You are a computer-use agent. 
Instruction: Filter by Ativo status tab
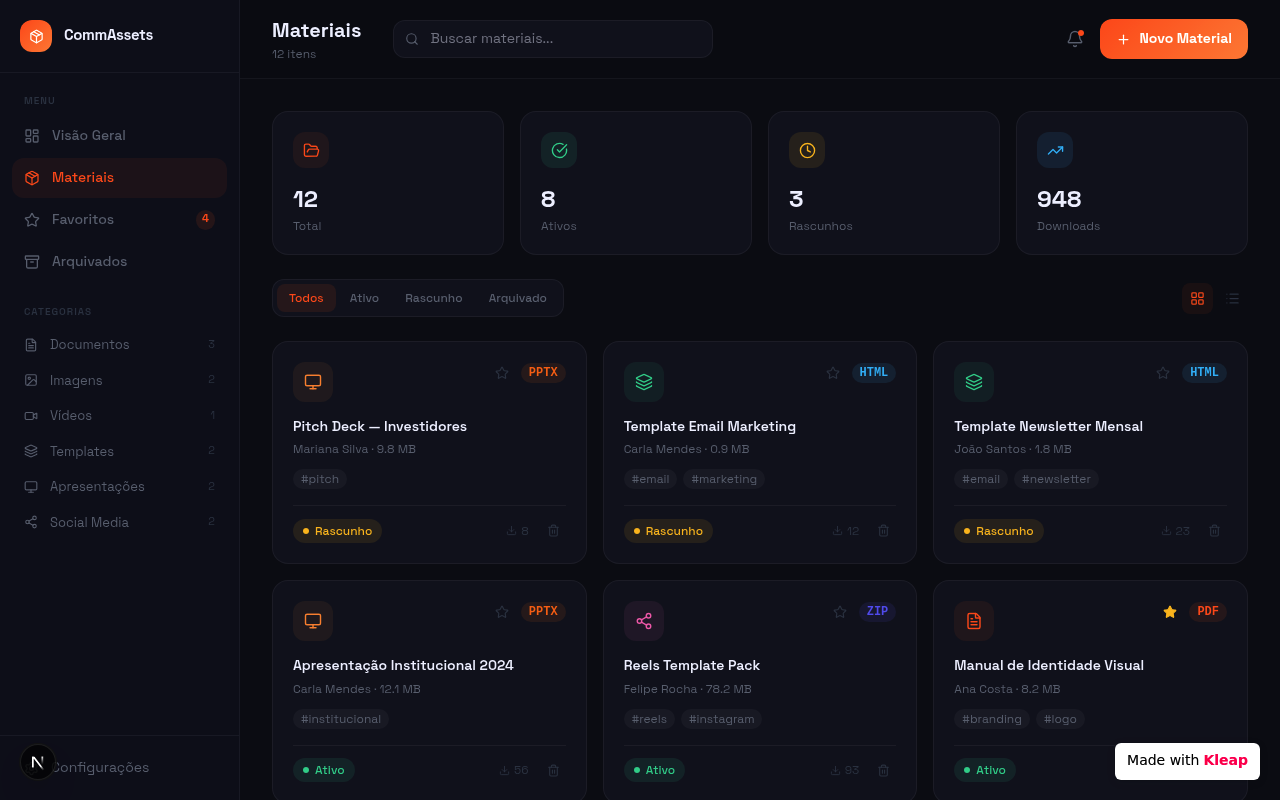[x=364, y=298]
